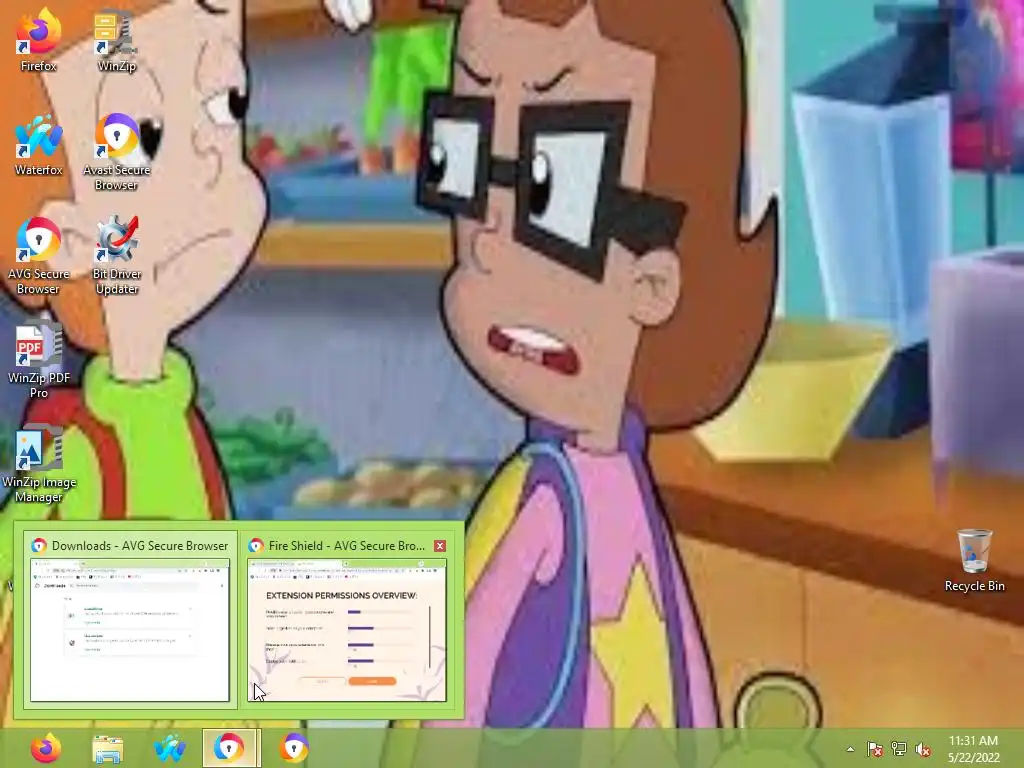Show hidden system tray icons
This screenshot has height=768, width=1024.
click(x=850, y=749)
